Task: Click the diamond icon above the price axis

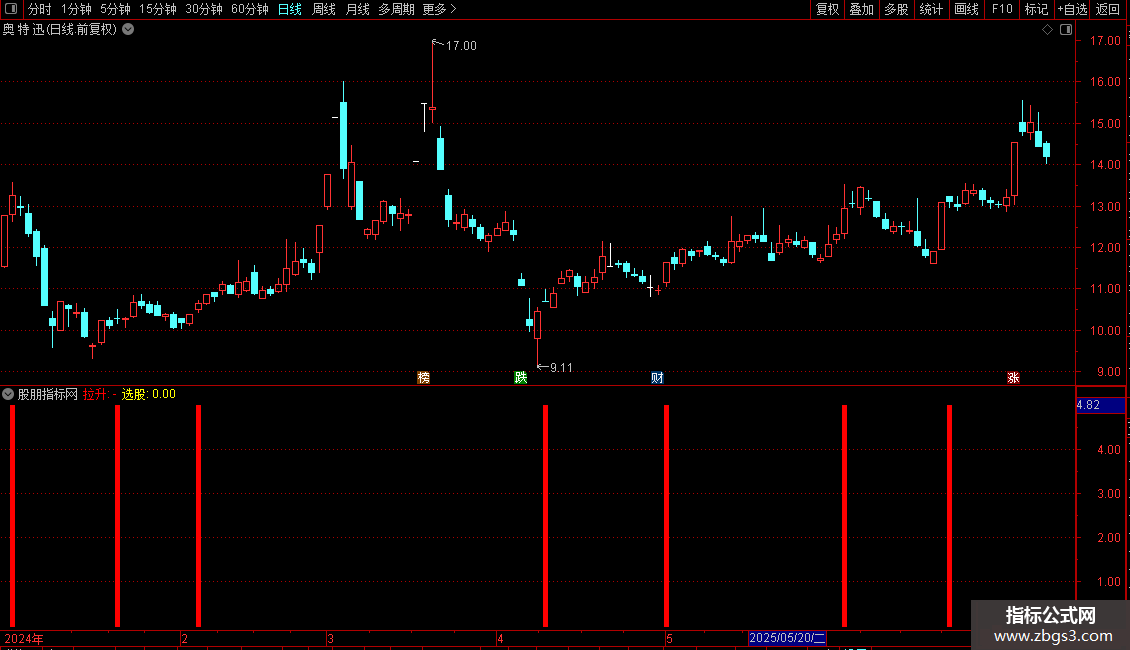Action: [1048, 30]
